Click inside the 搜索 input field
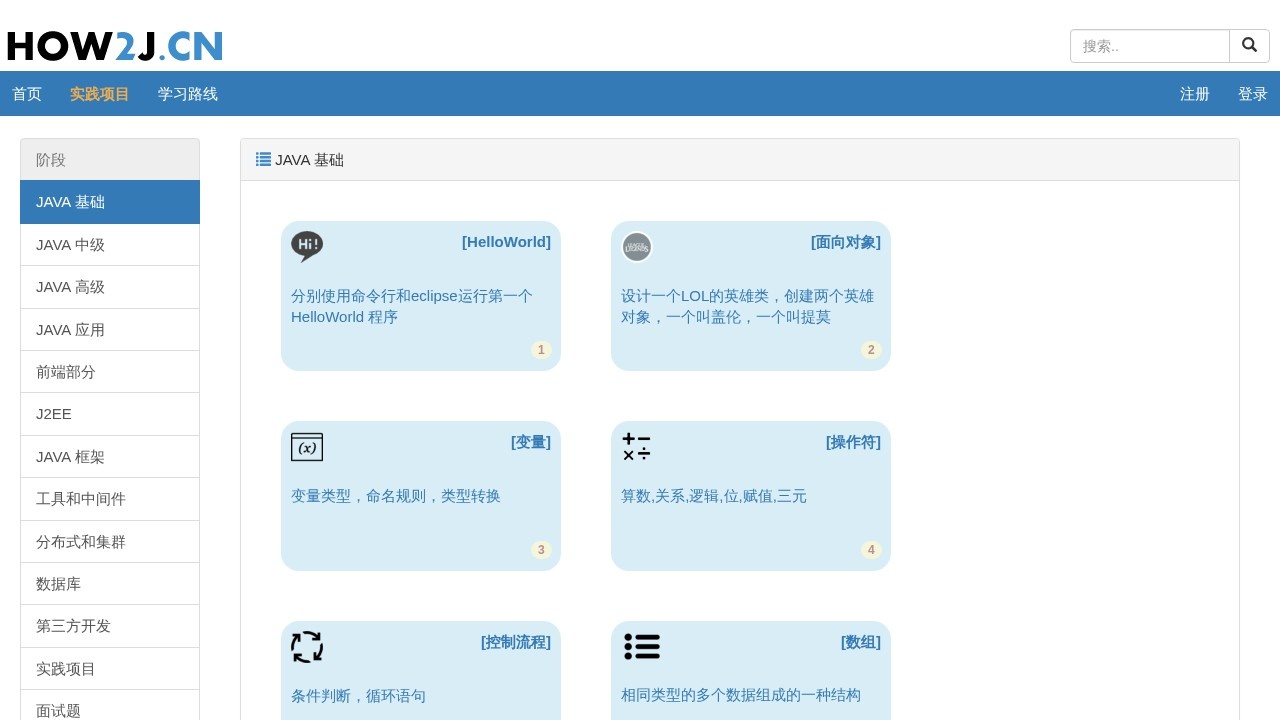Screen dimensions: 1280x720 pyautogui.click(x=1150, y=45)
